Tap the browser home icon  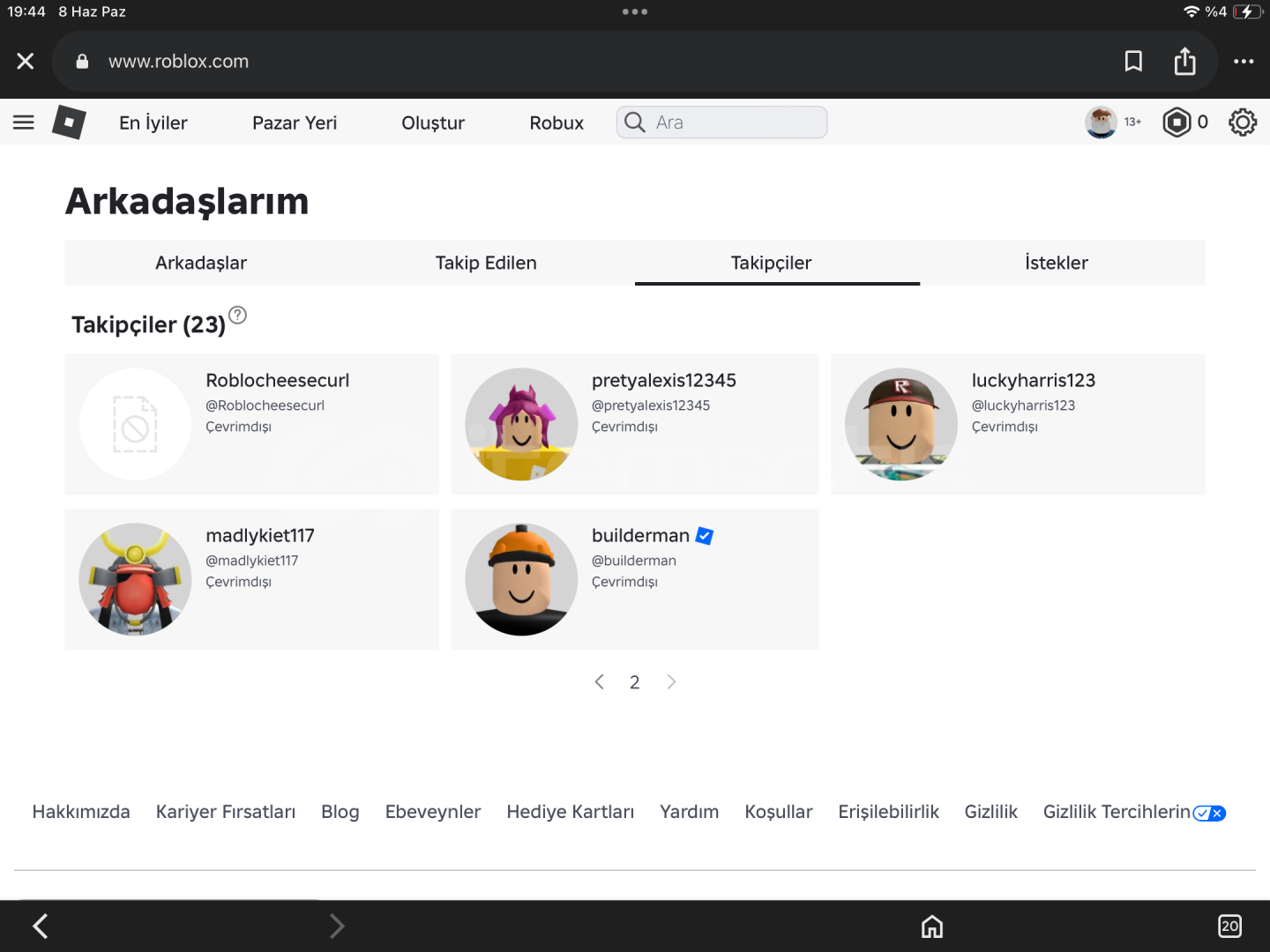point(932,926)
